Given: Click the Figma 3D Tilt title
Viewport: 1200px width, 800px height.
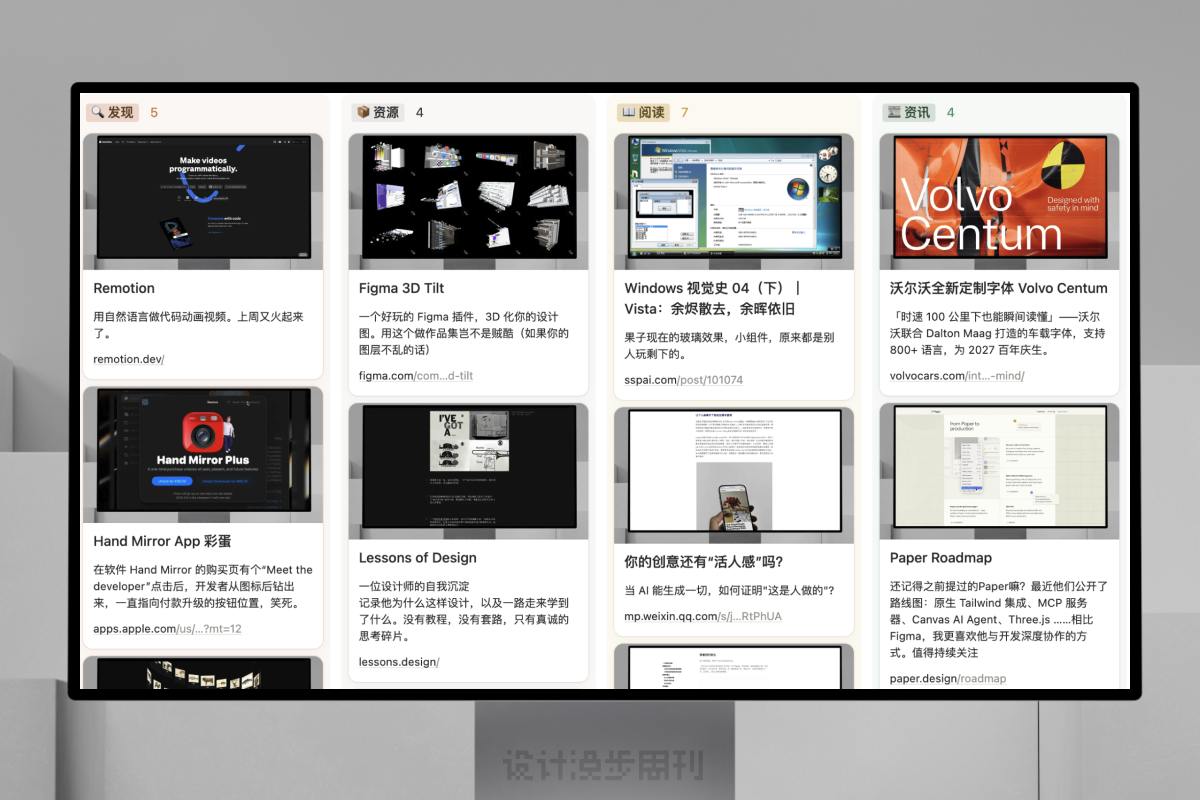Looking at the screenshot, I should pos(402,288).
